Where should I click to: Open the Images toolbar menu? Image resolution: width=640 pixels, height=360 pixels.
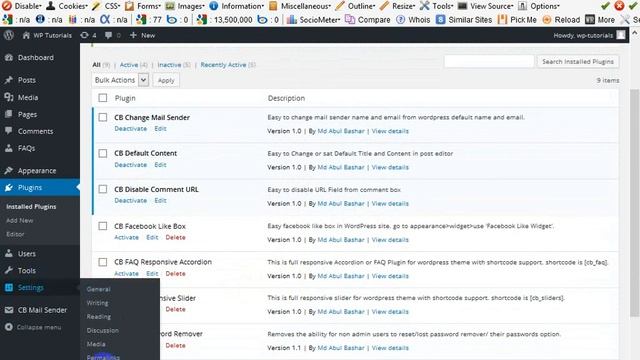185,6
